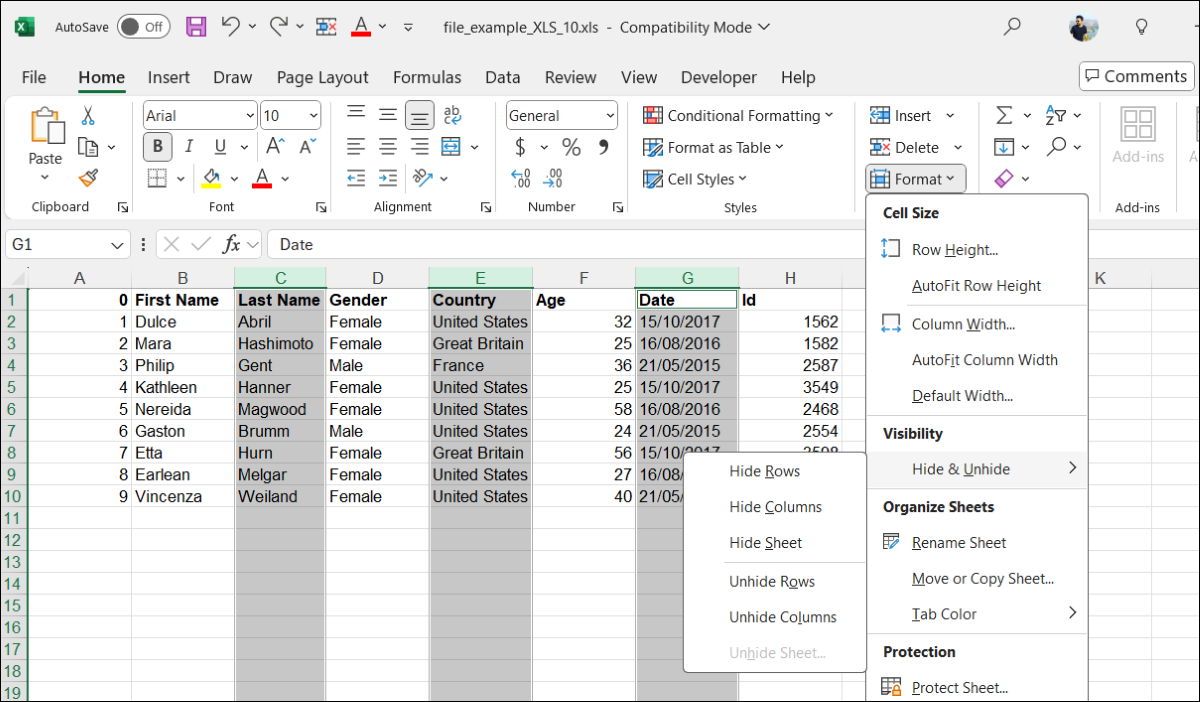Viewport: 1200px width, 702px height.
Task: Underline the selected cell text
Action: [x=219, y=147]
